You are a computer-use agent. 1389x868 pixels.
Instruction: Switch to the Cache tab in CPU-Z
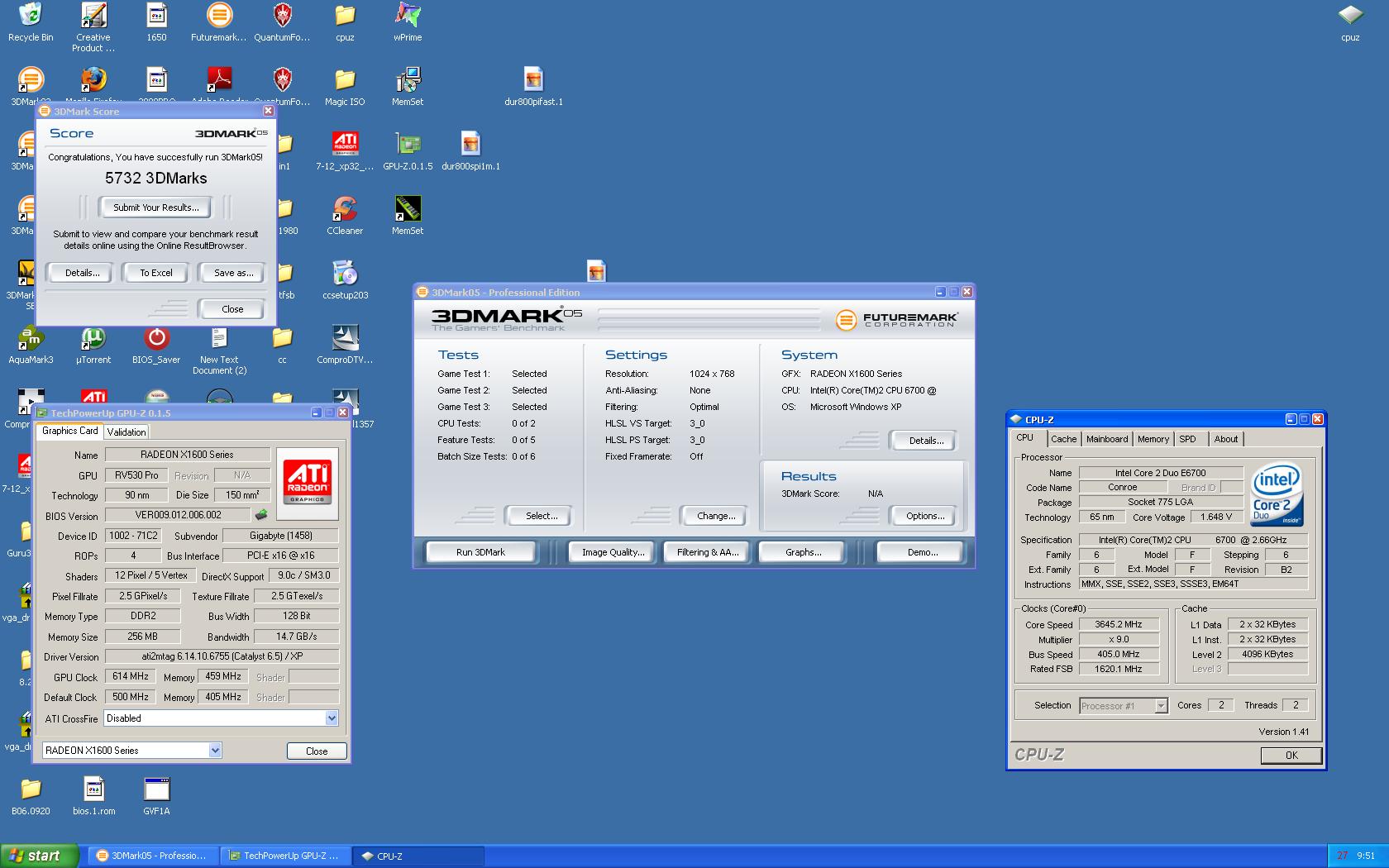[x=1063, y=440]
